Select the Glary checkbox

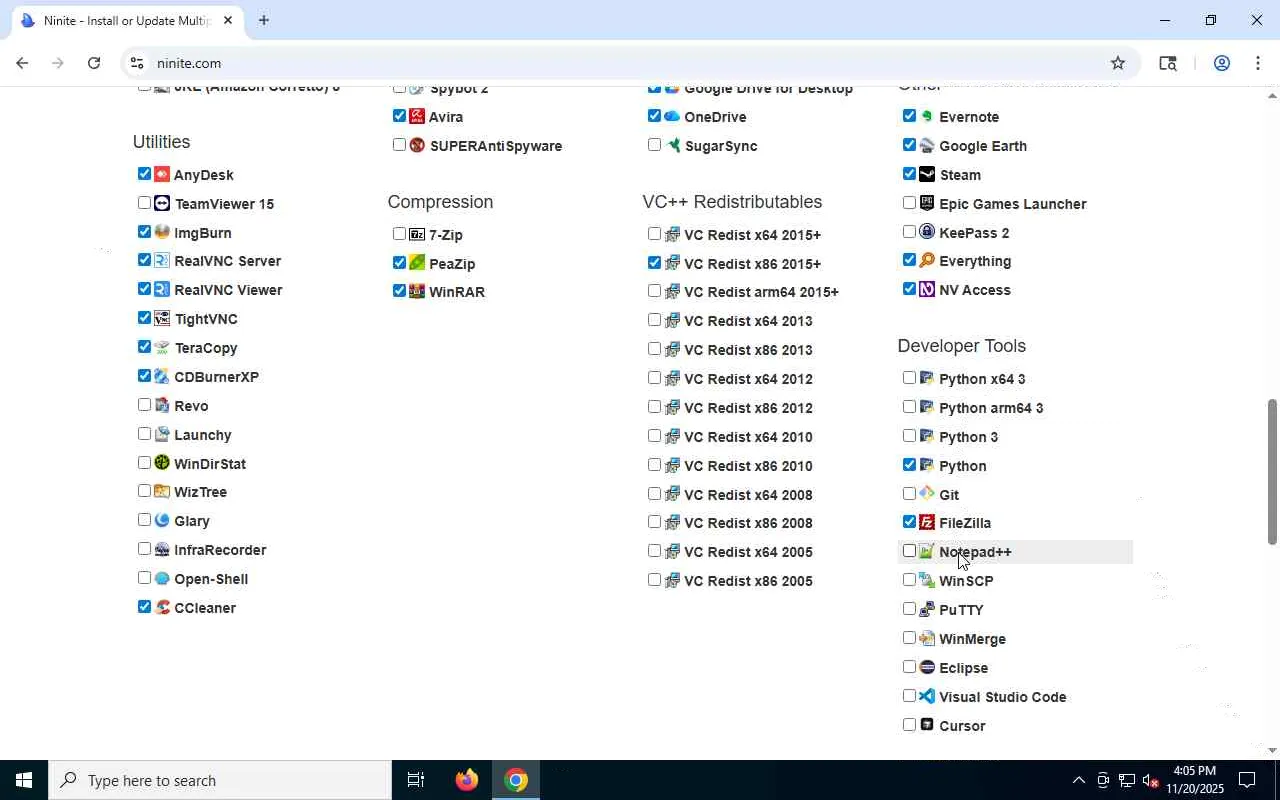pyautogui.click(x=144, y=520)
